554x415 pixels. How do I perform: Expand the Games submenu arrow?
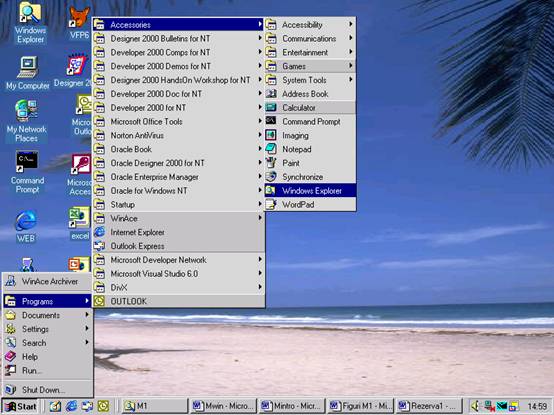350,66
